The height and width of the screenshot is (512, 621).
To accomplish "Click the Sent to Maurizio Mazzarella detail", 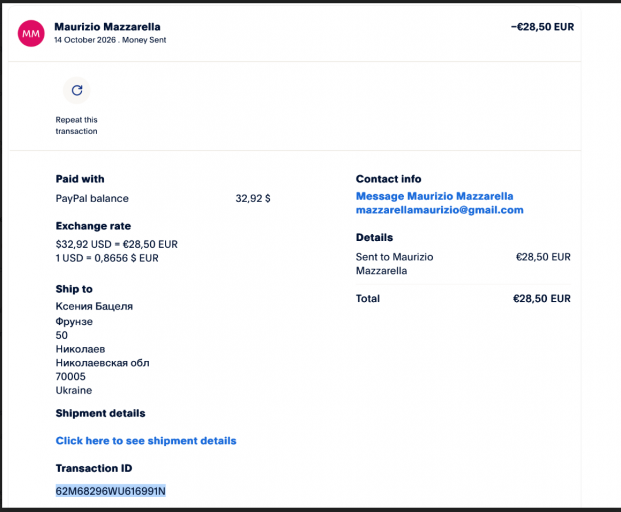I will [x=394, y=264].
